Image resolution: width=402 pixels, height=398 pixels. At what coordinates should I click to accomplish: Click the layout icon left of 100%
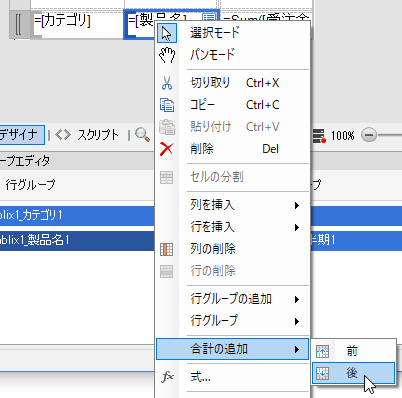click(x=319, y=136)
